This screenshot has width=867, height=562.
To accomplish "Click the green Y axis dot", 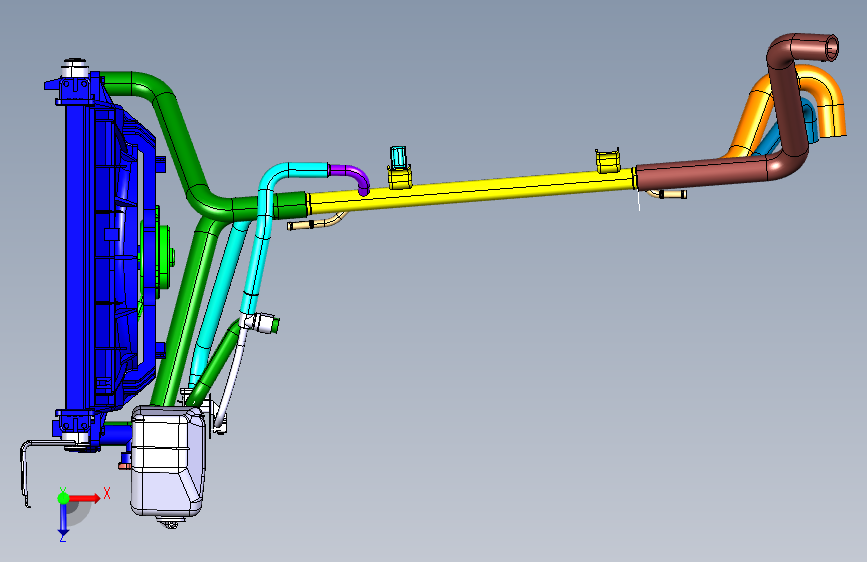I will 64,498.
